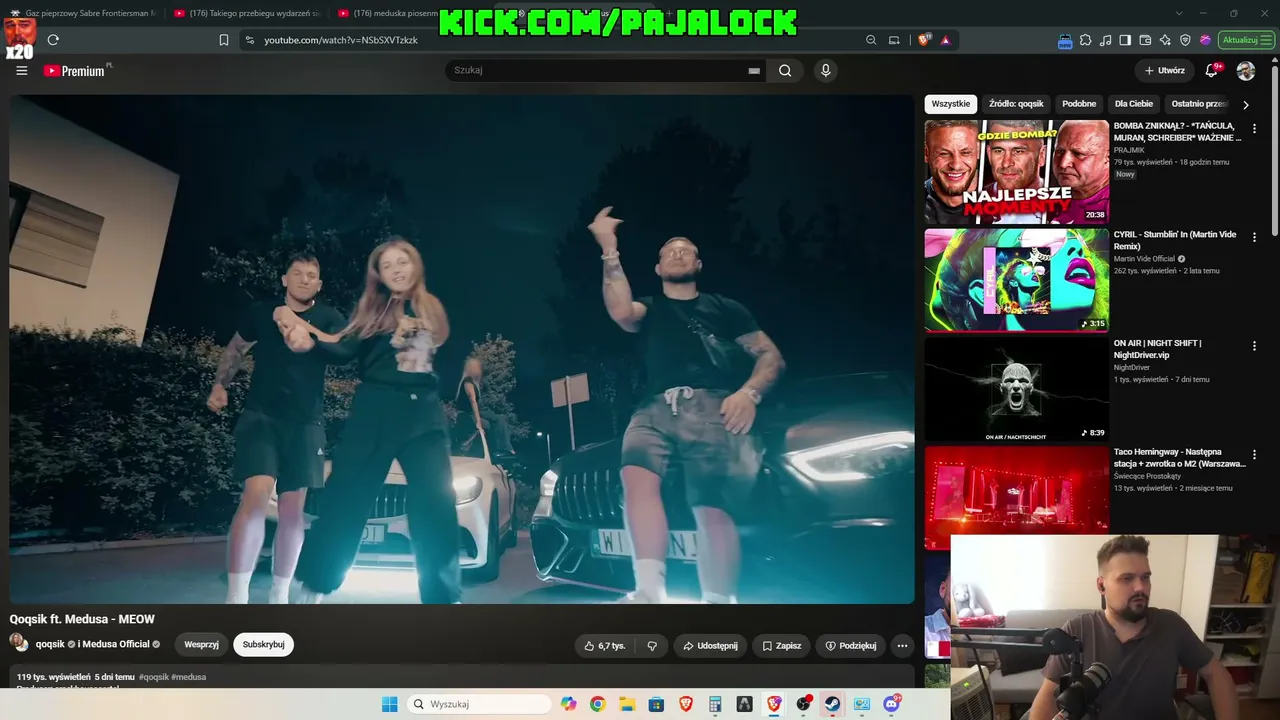Click the Subskrybuj subscribe button
The width and height of the screenshot is (1280, 720).
[263, 645]
